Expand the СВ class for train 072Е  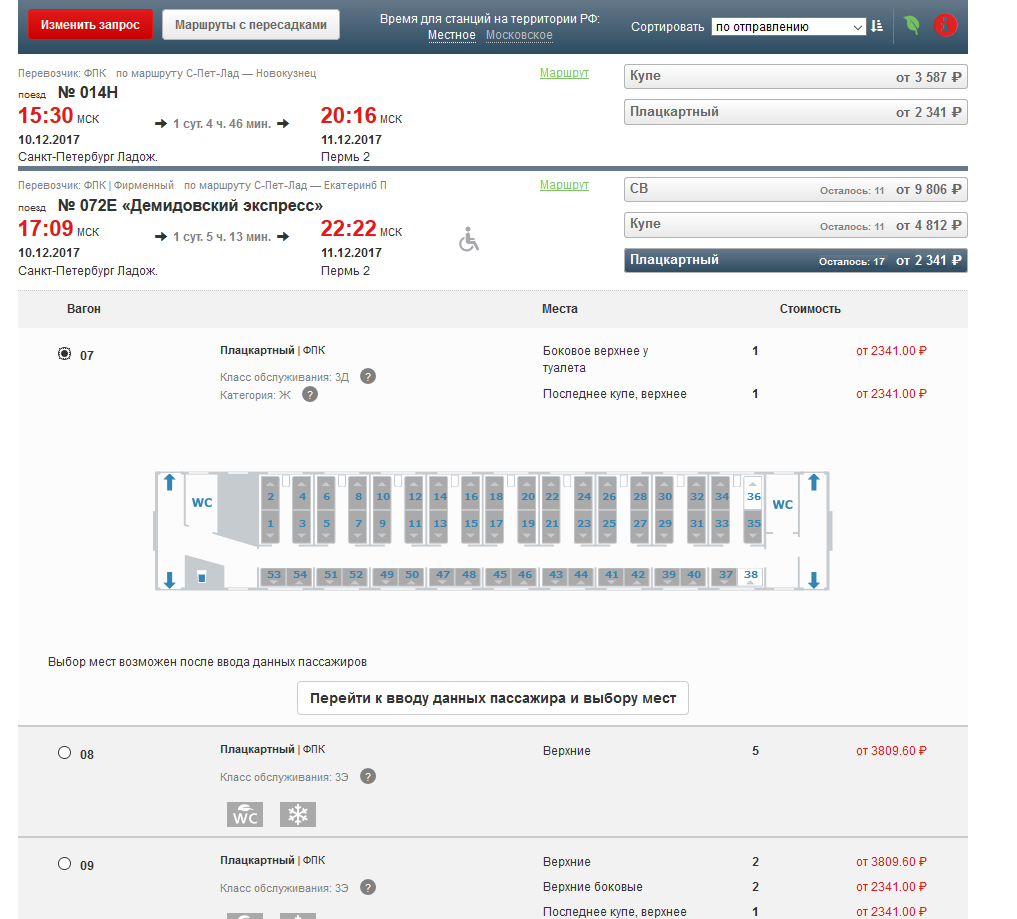click(x=795, y=189)
